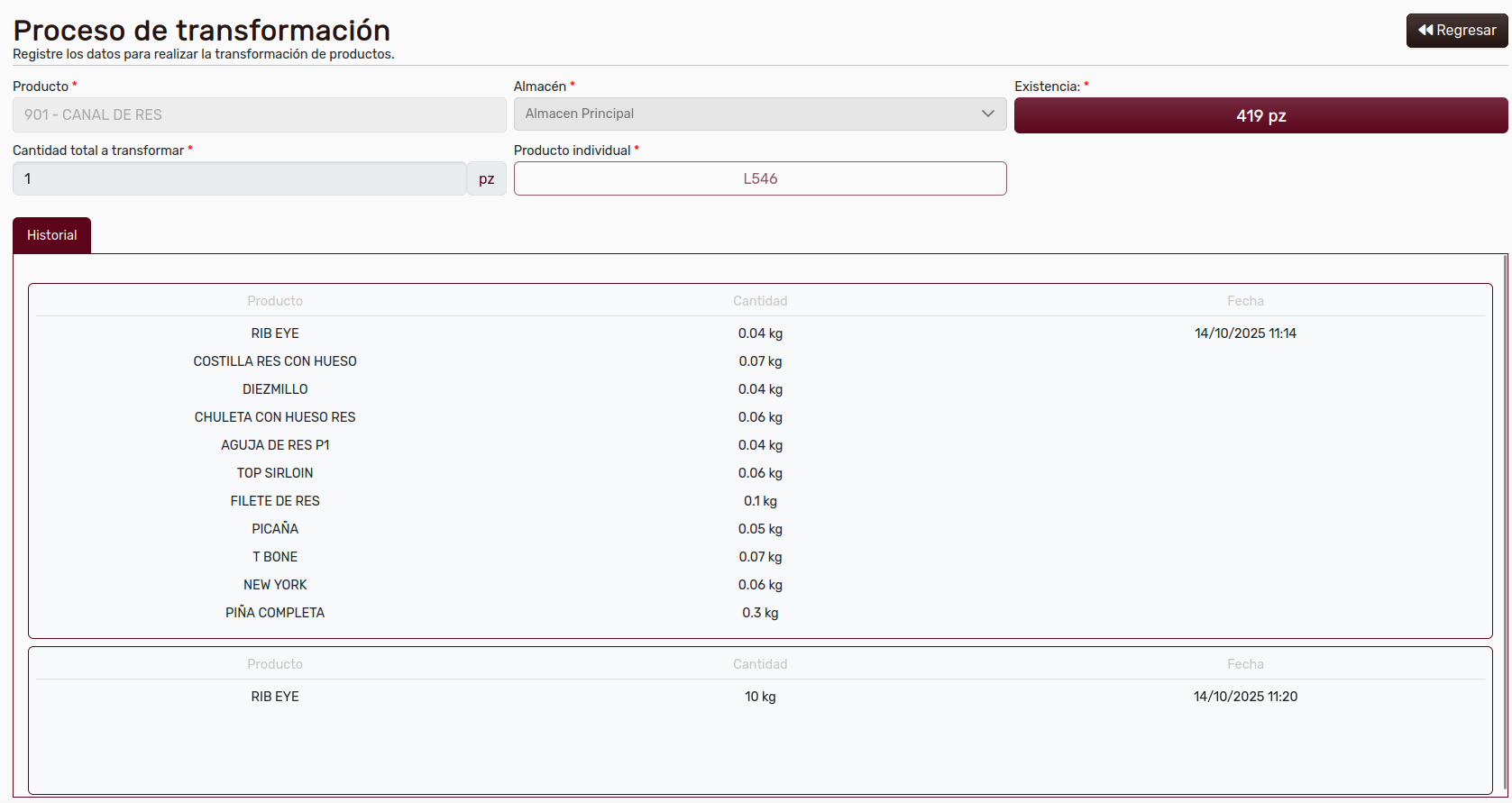This screenshot has width=1512, height=803.
Task: Select the Almacen Principal combo box
Action: click(748, 114)
